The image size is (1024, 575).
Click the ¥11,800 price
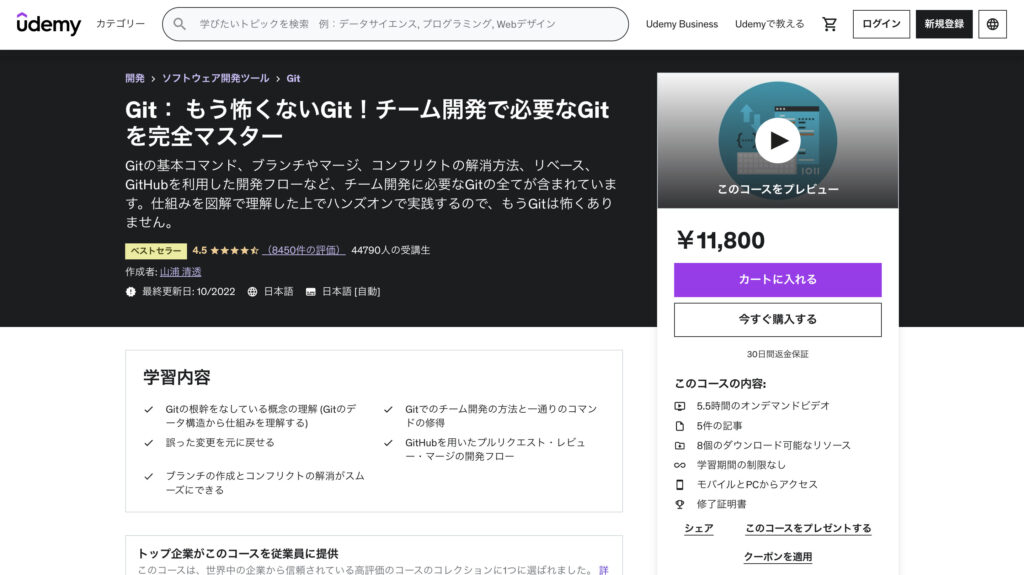[x=720, y=240]
